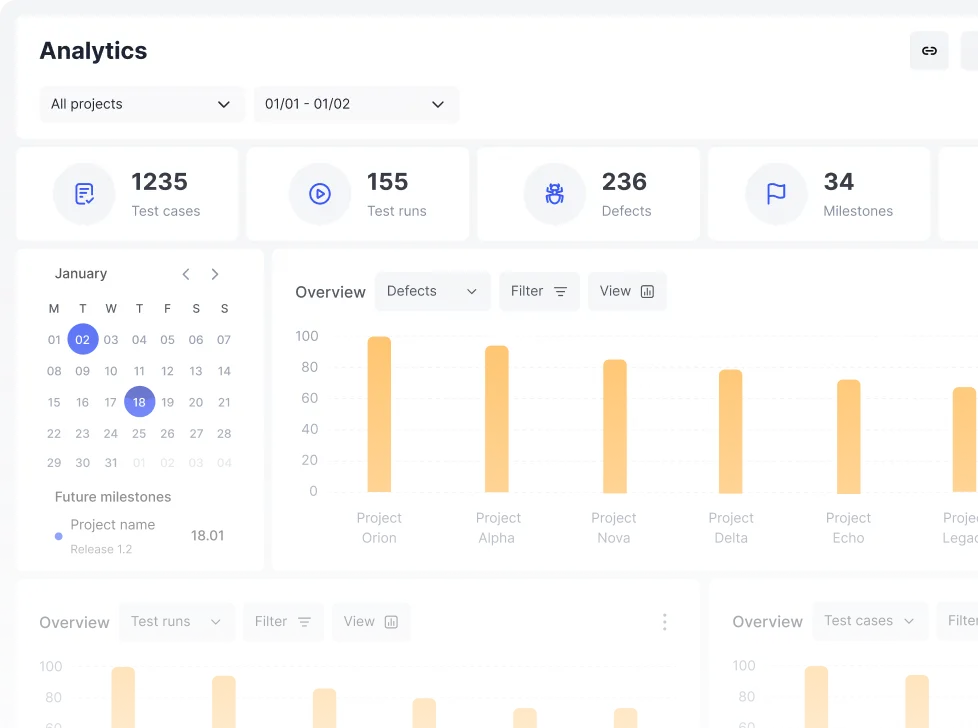Click Filter button in Defects overview

pos(539,291)
